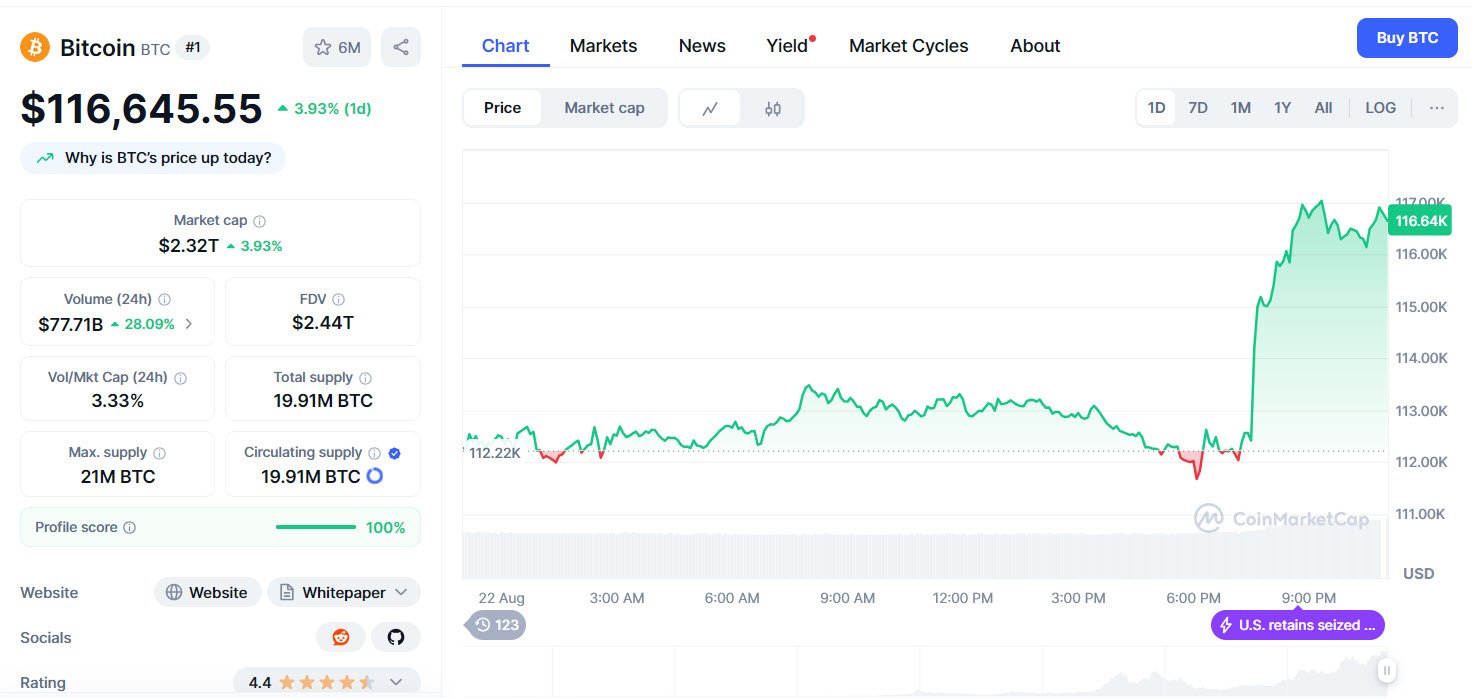
Task: Click the verified circulating supply badge
Action: (394, 453)
